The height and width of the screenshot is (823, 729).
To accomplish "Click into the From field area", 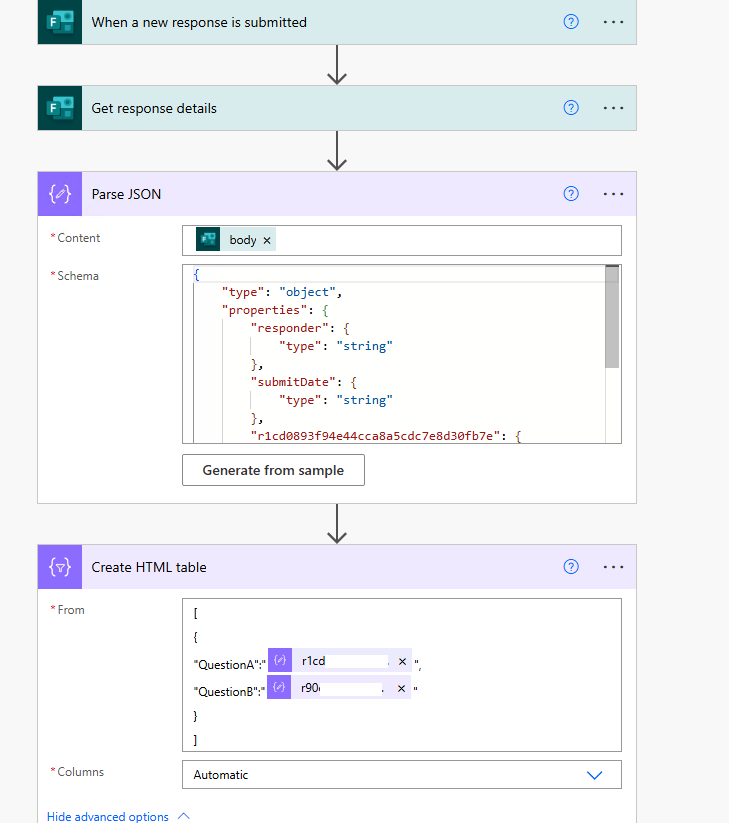I will click(402, 675).
